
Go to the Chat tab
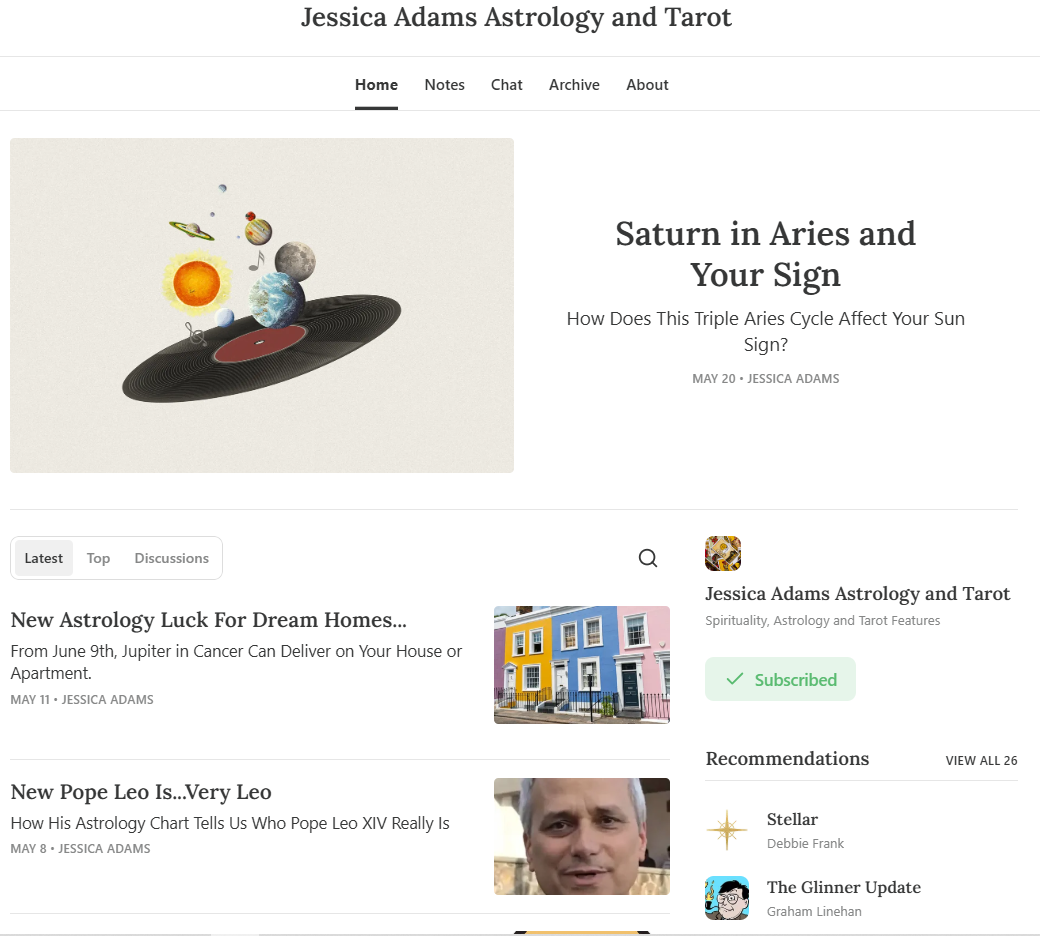pos(507,85)
